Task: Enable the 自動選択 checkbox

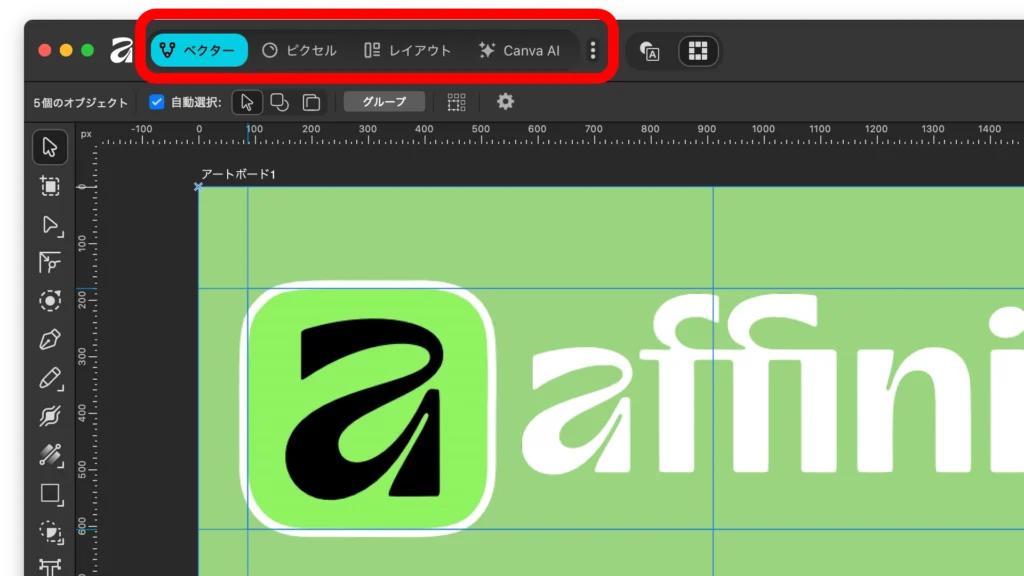Action: (154, 101)
